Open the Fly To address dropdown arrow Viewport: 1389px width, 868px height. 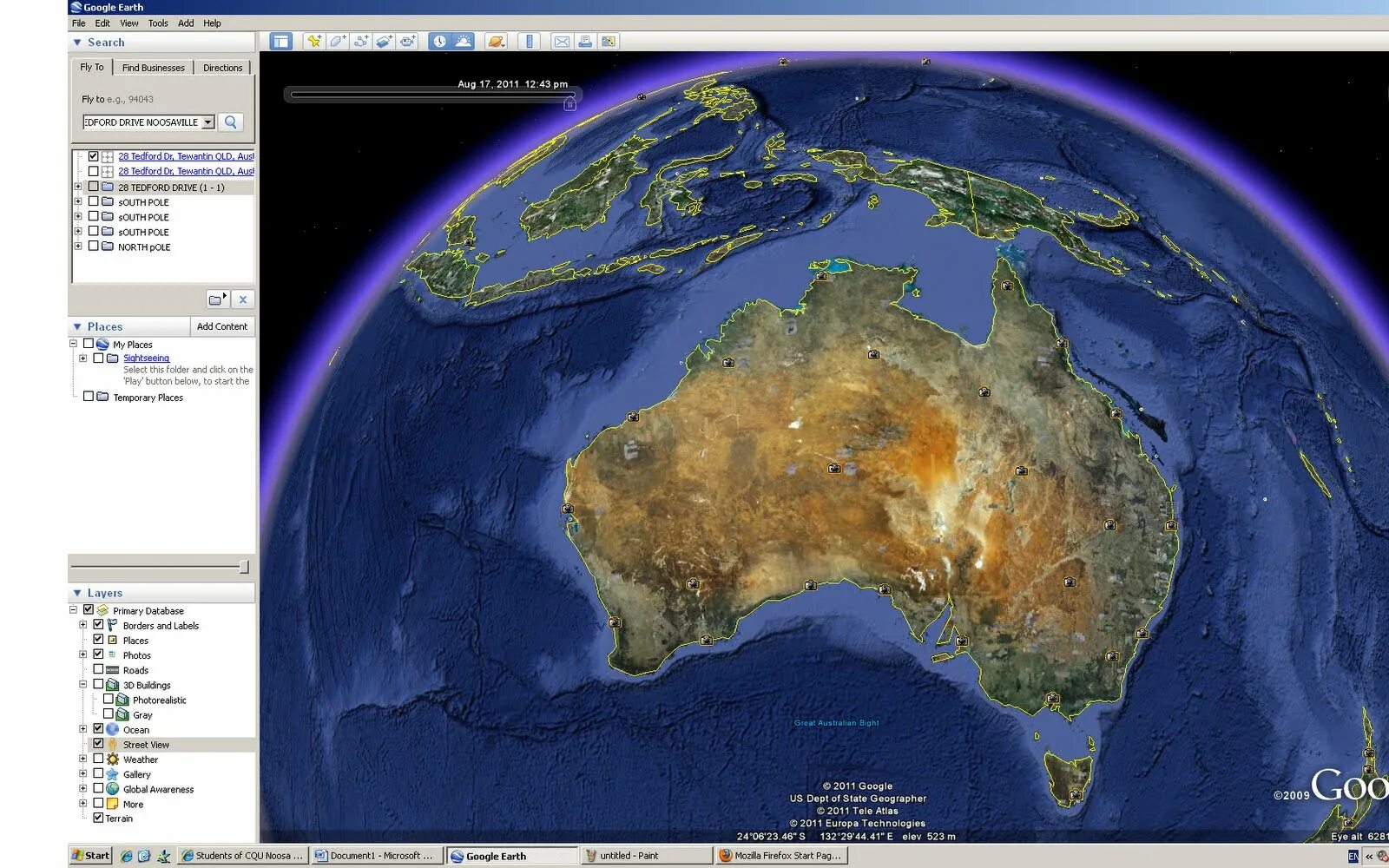pos(207,122)
